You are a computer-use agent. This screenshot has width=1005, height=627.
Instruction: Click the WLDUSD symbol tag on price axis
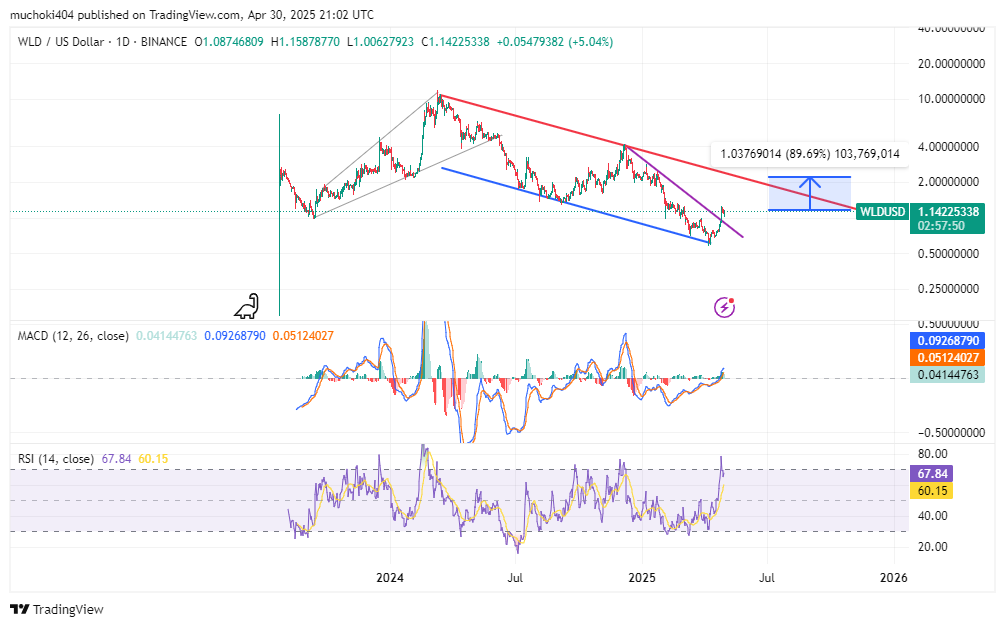coord(883,212)
